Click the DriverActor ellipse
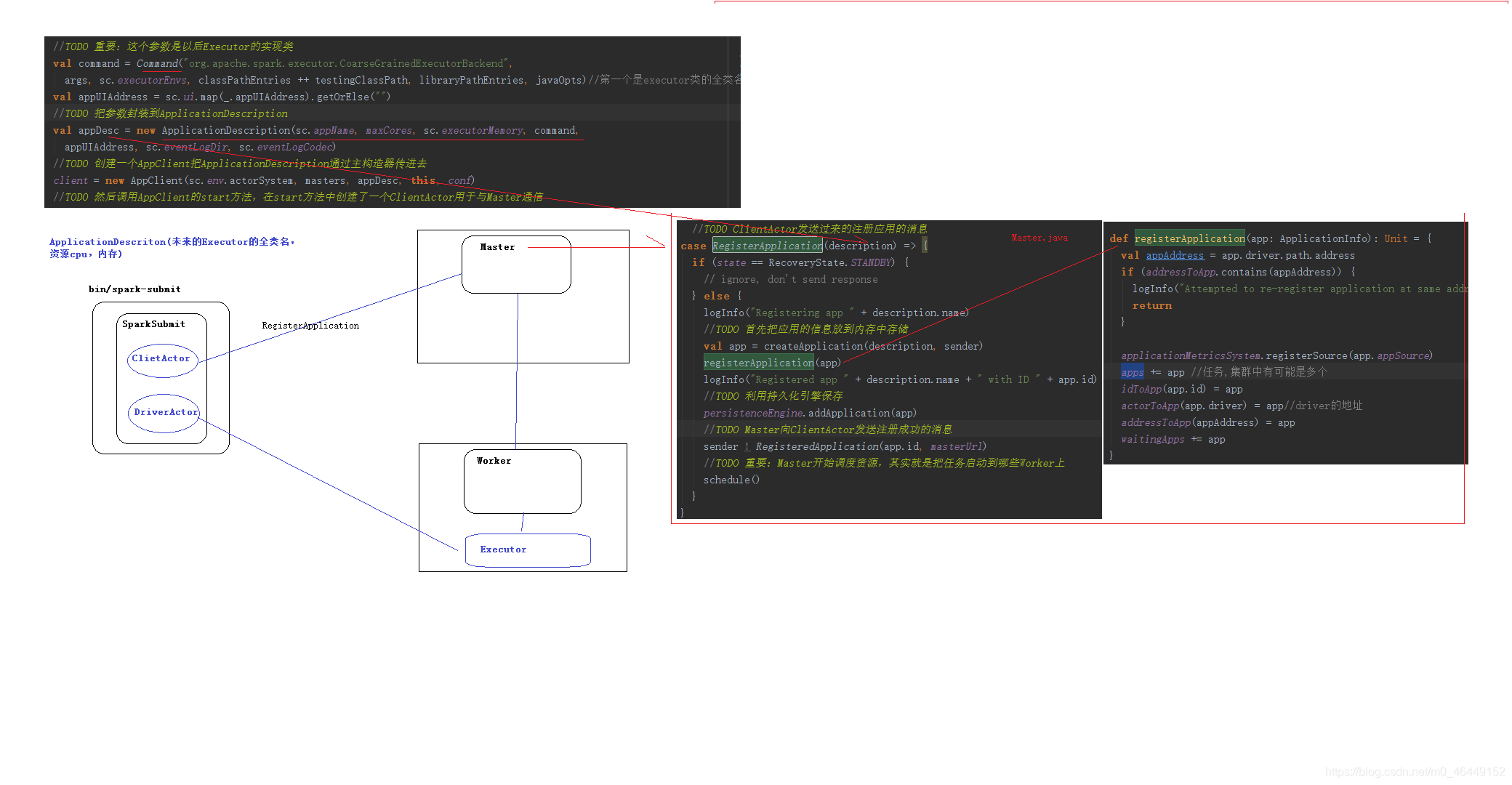This screenshot has height=785, width=1512. [x=164, y=413]
